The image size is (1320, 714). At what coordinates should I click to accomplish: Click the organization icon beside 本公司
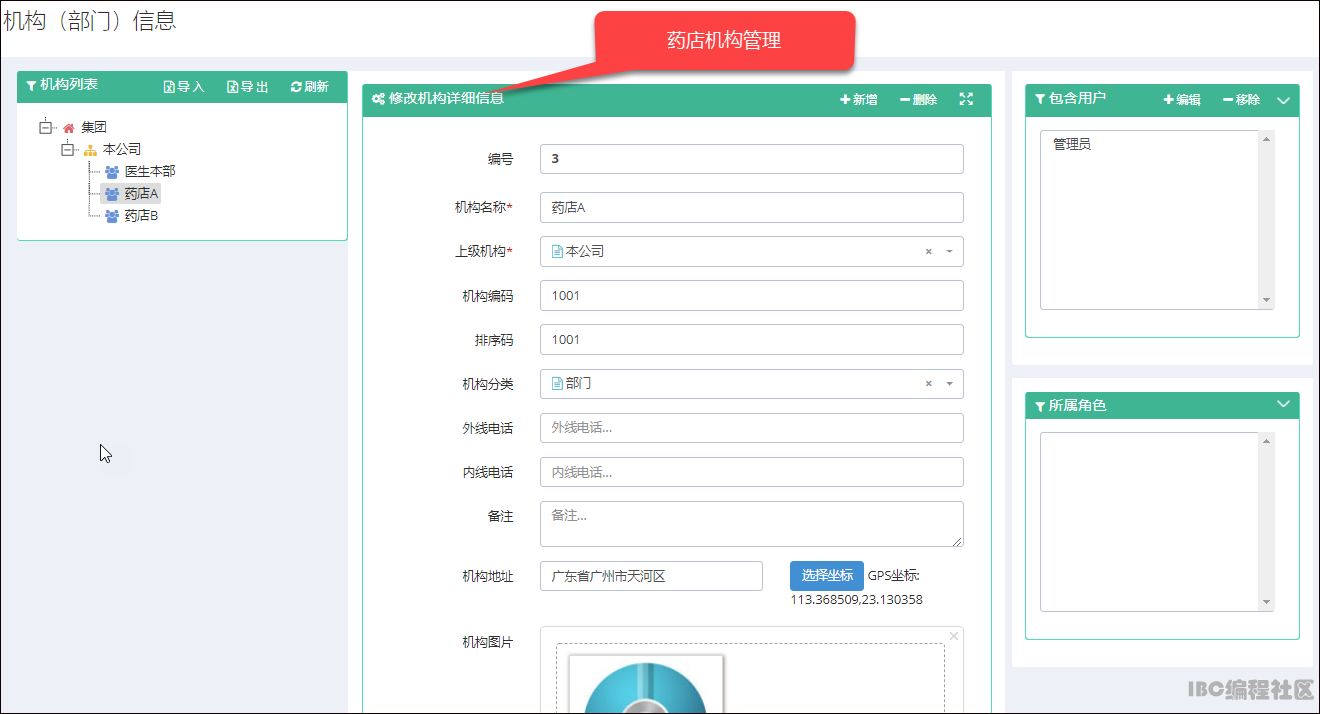91,150
